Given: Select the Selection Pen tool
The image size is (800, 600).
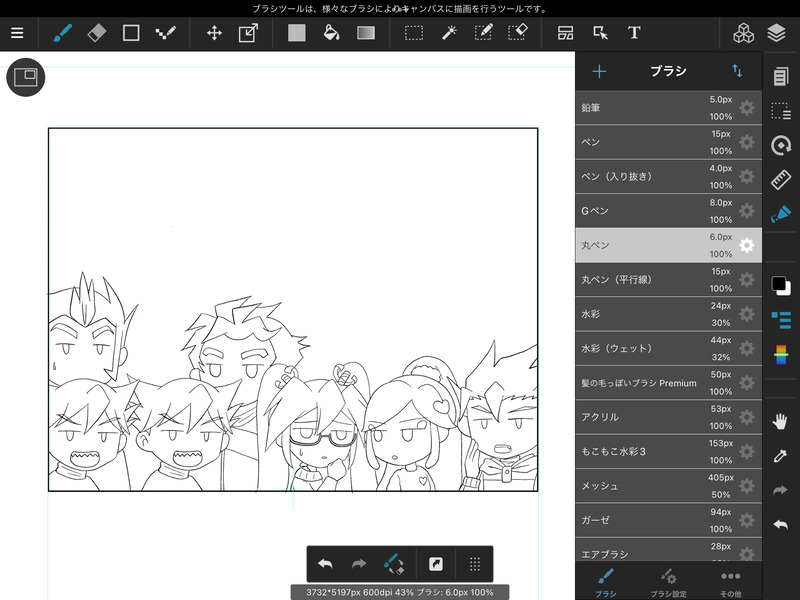Looking at the screenshot, I should coord(483,33).
